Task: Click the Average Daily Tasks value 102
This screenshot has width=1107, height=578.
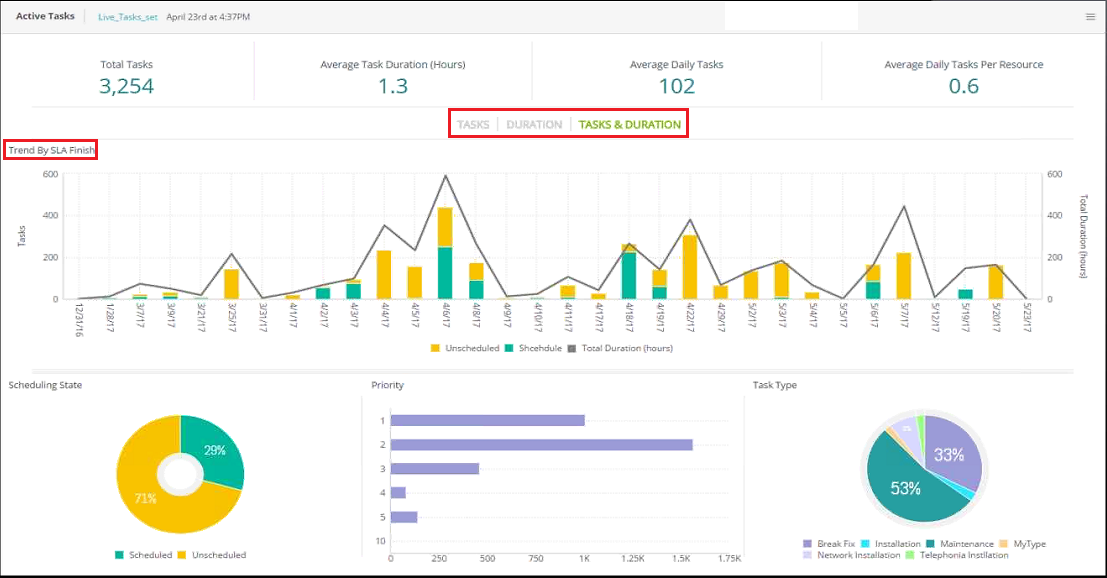Action: tap(676, 86)
